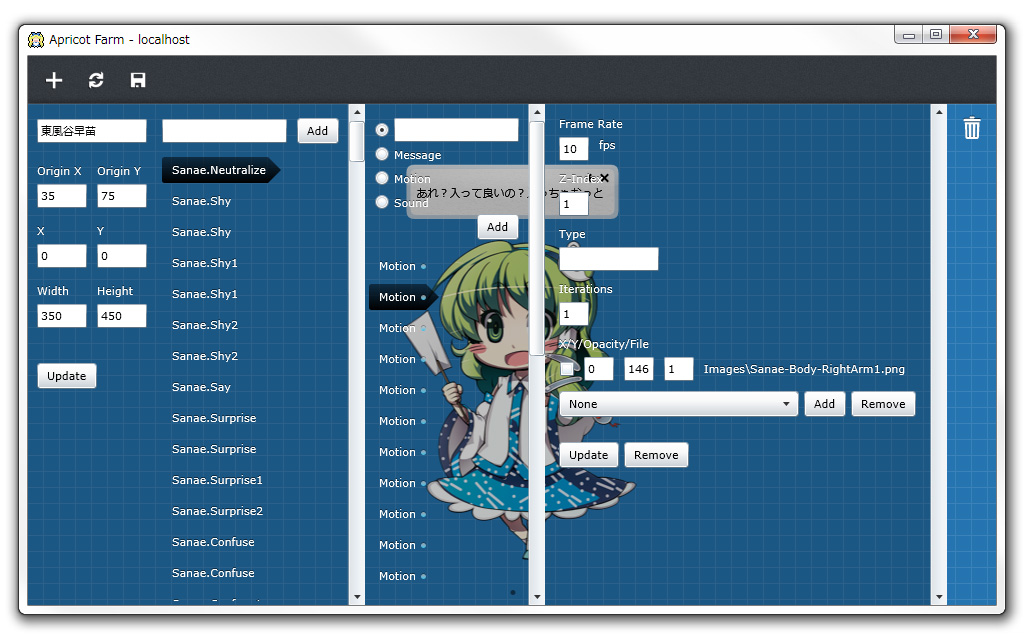Close the Japanese message bubble with its X

click(x=604, y=178)
